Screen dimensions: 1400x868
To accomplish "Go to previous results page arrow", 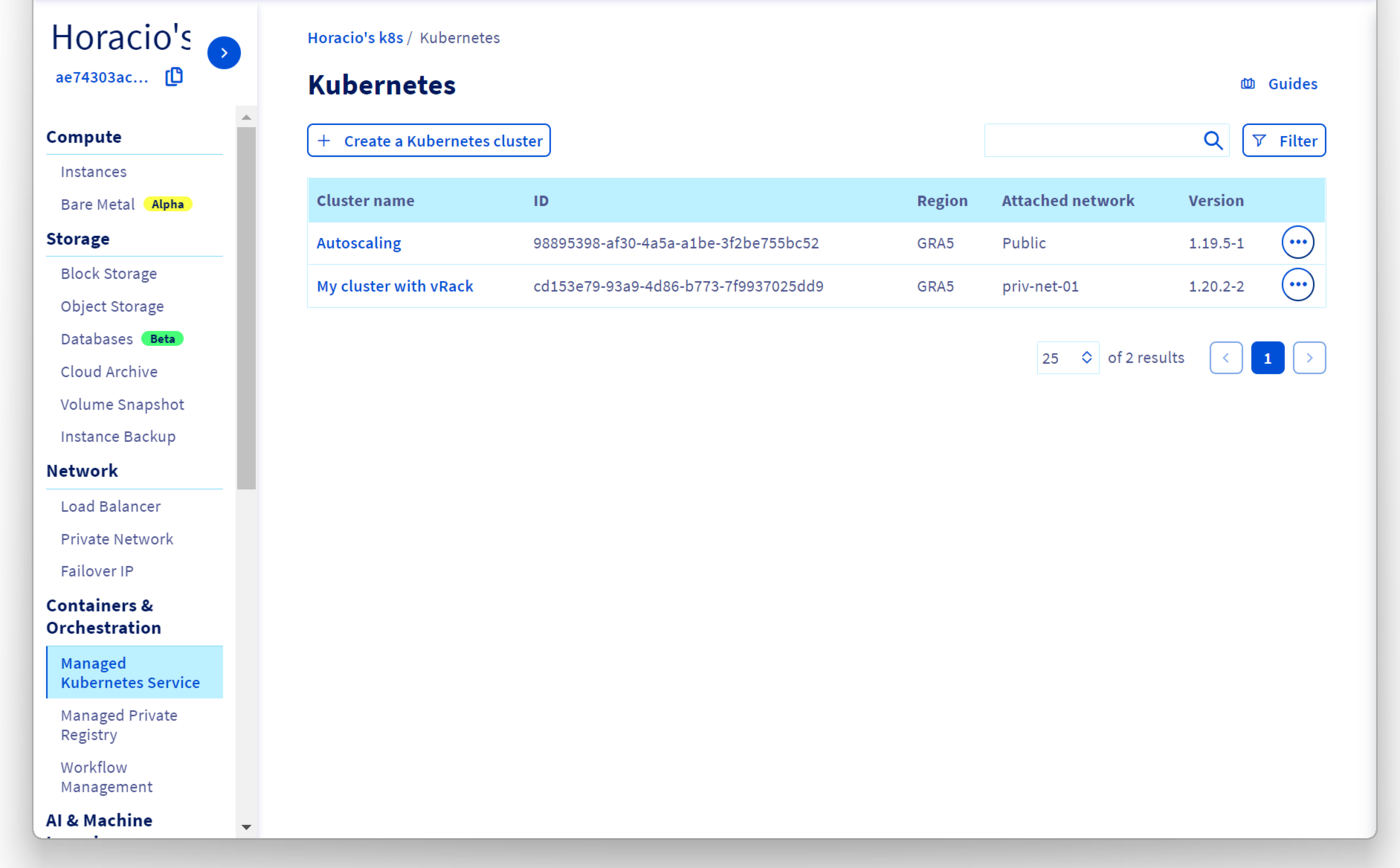I will [1226, 358].
